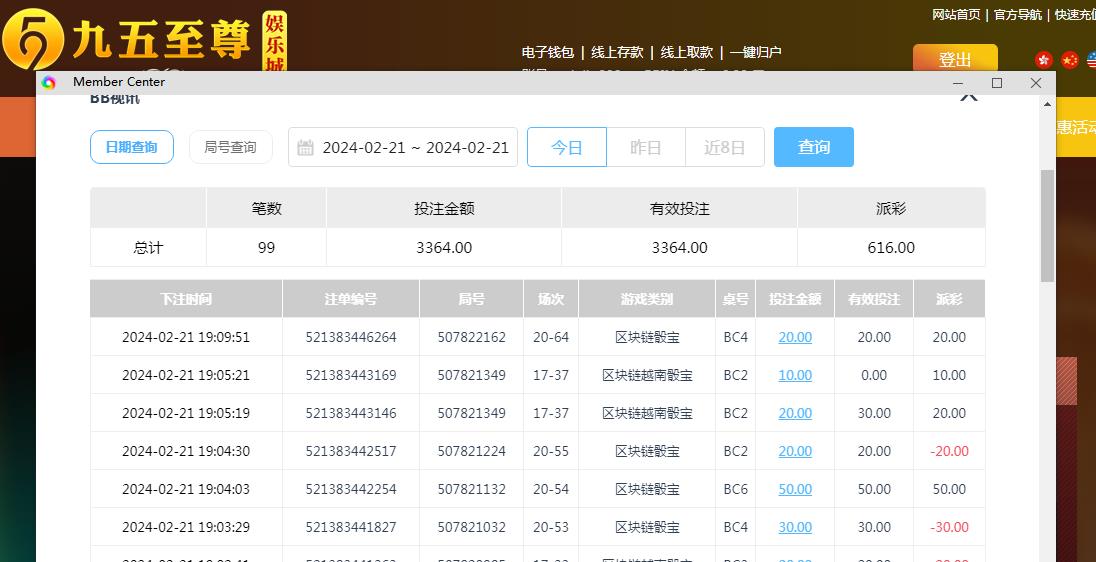This screenshot has height=562, width=1096.
Task: Choose the 近8日 date range option
Action: click(x=724, y=147)
